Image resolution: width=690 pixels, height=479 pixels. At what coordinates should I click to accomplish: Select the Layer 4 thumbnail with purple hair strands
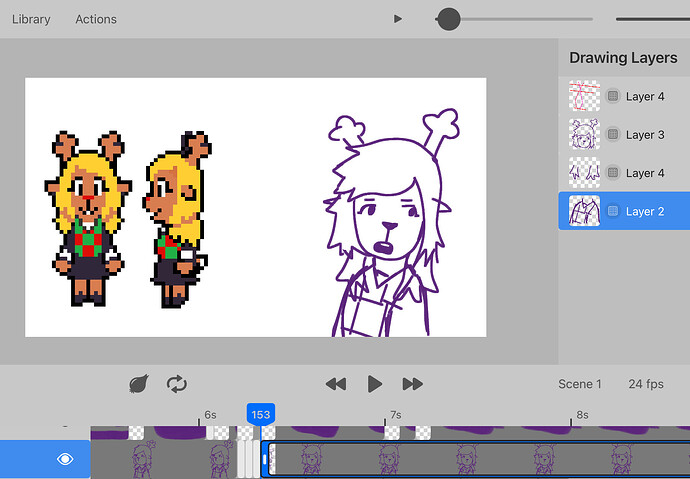pos(584,173)
